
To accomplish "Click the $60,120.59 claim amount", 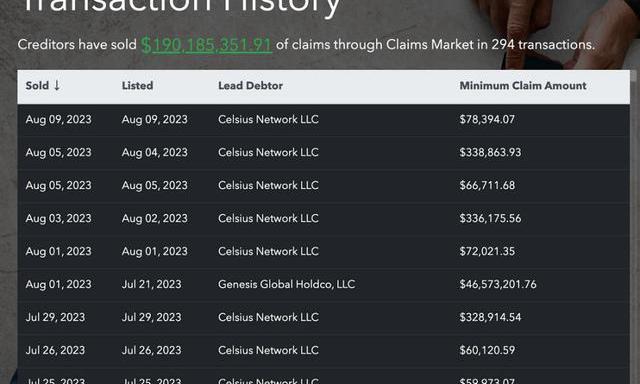I will point(487,351).
